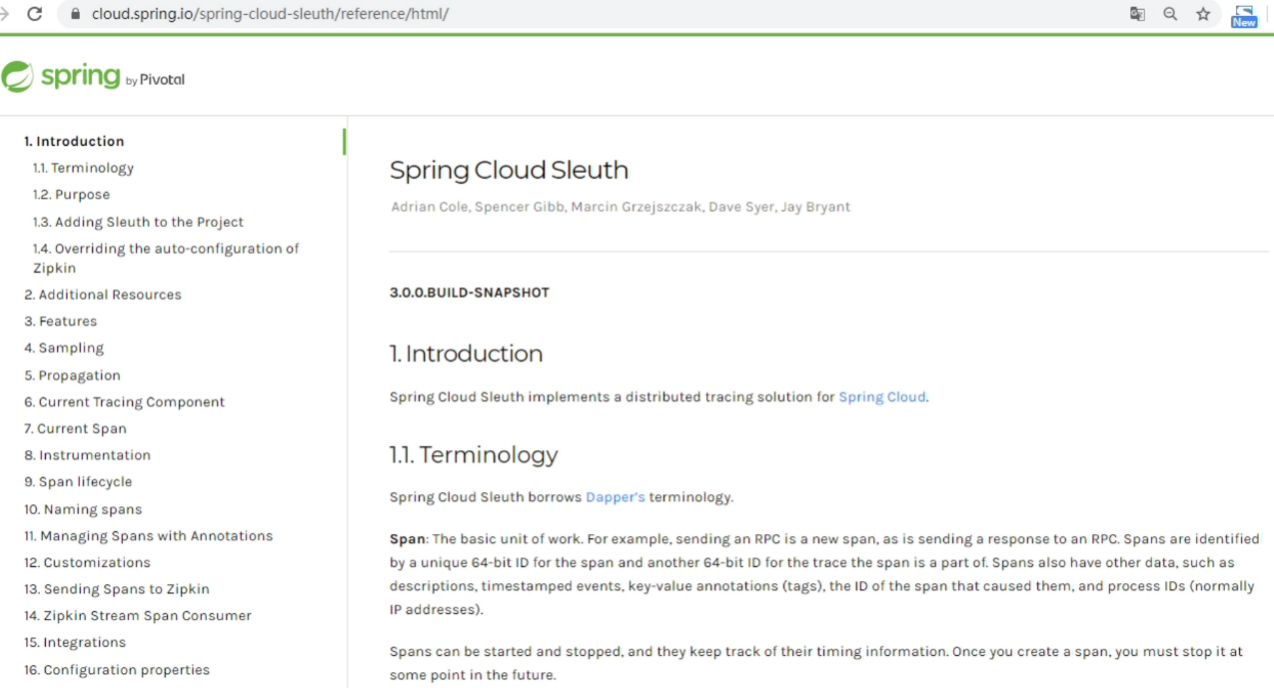This screenshot has height=688, width=1274.
Task: Open 1.2. Purpose section link
Action: pyautogui.click(x=71, y=195)
